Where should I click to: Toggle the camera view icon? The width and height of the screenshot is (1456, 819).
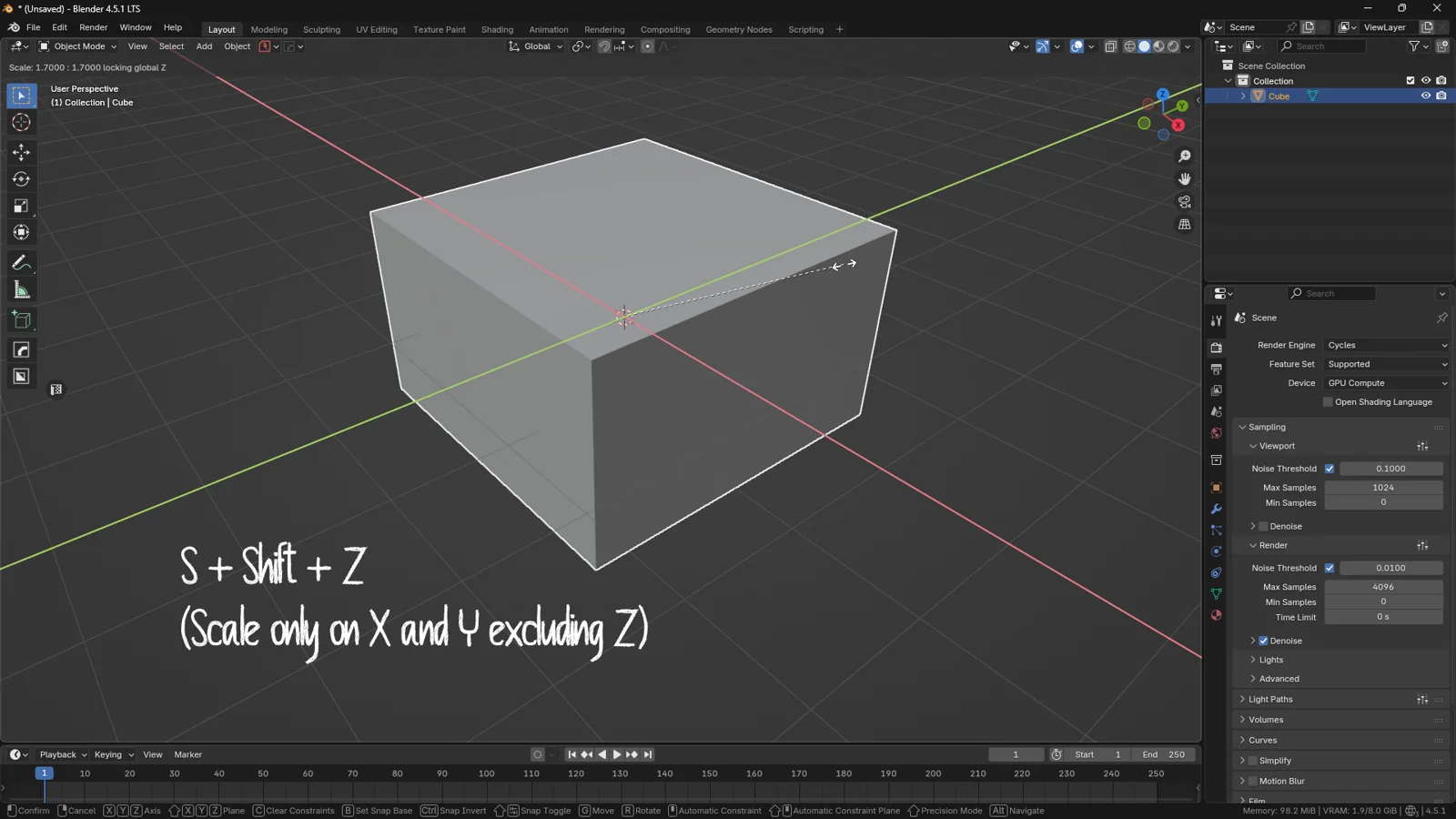point(1184,202)
